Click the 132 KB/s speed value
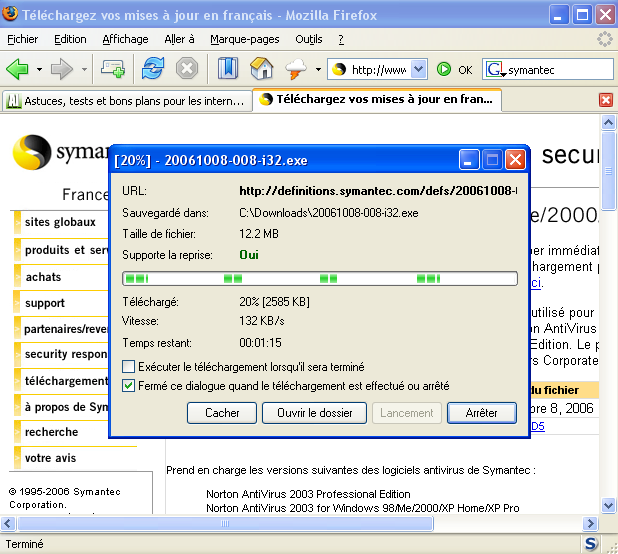The height and width of the screenshot is (554, 618). [x=262, y=321]
